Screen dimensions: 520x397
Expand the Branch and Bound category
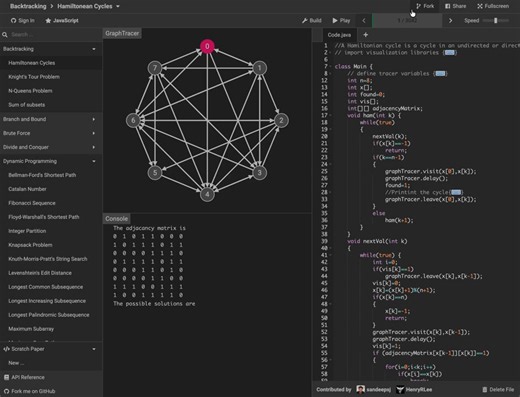tap(51, 119)
